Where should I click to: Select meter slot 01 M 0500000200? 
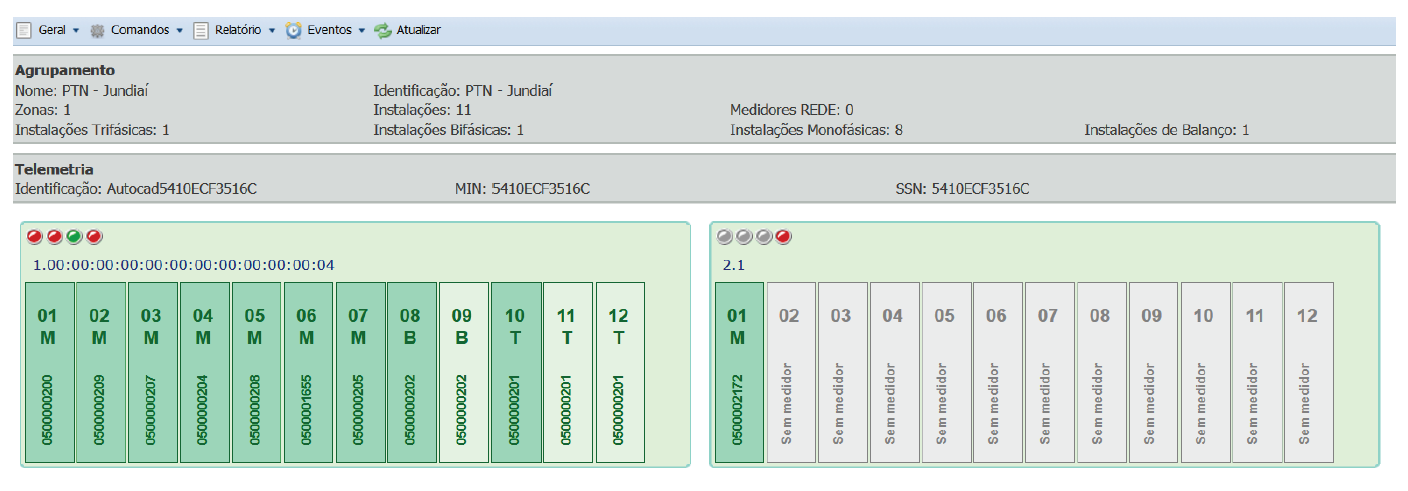point(47,372)
